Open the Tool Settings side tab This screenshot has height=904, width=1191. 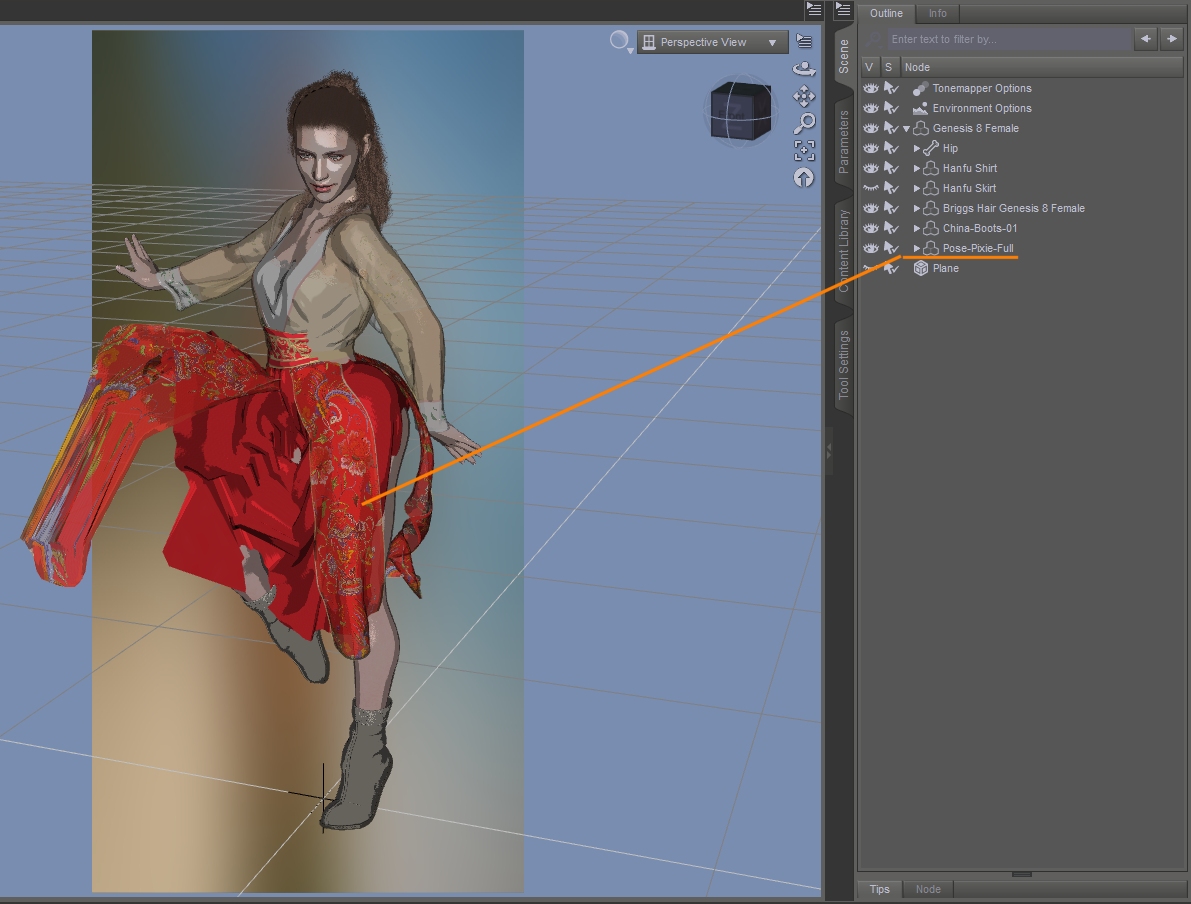click(x=843, y=365)
